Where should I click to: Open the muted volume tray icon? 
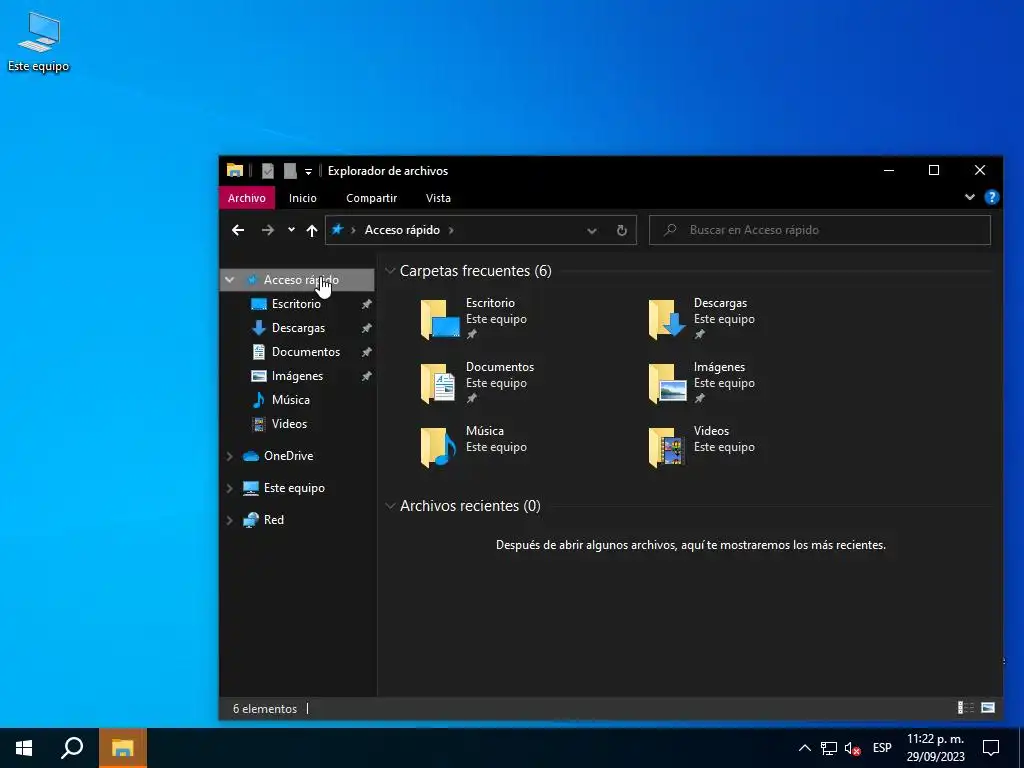(852, 748)
